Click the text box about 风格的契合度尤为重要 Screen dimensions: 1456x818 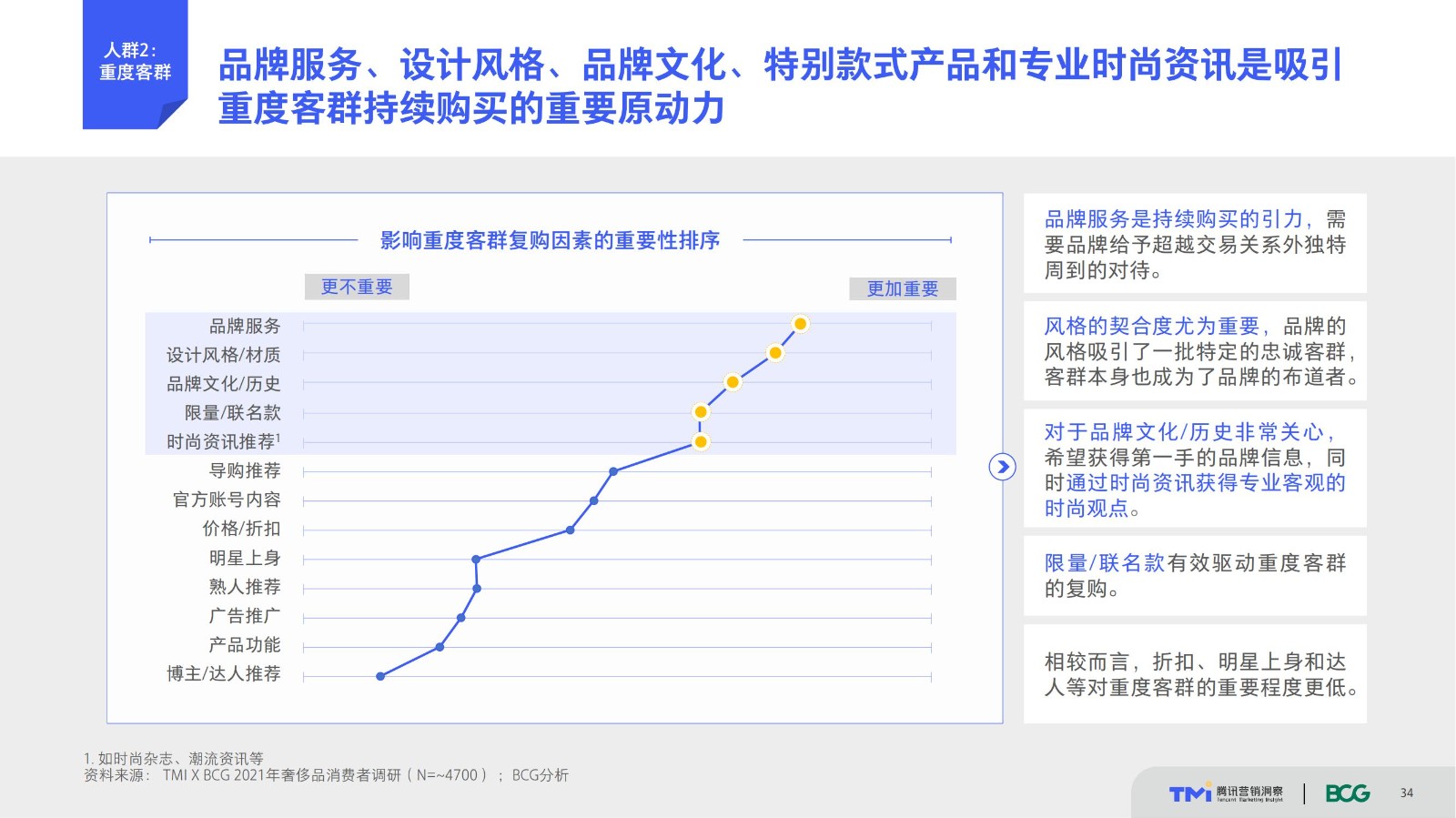1195,351
